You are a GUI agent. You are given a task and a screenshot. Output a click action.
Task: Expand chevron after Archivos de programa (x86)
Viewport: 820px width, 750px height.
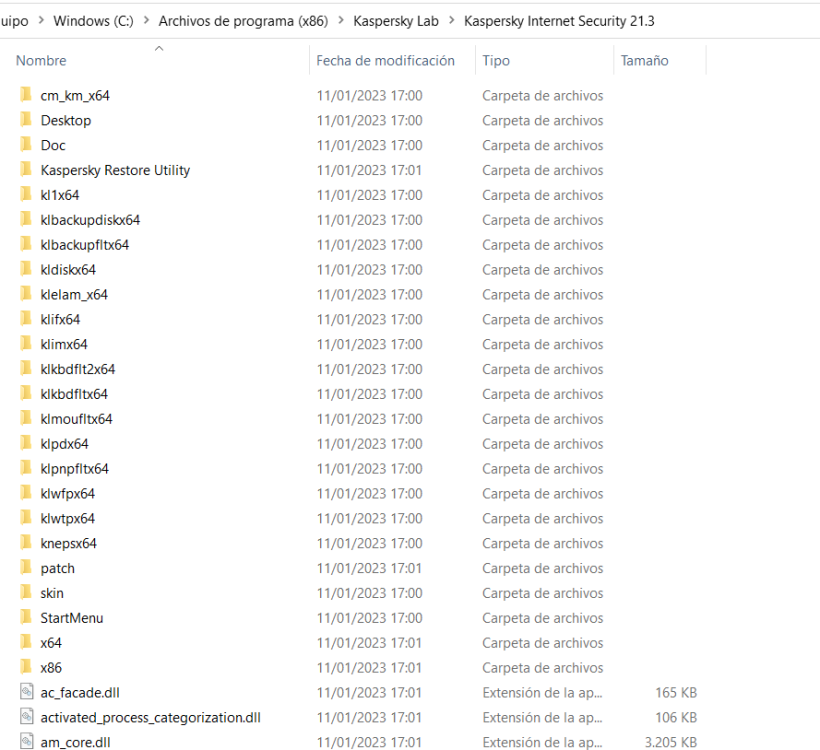point(341,20)
